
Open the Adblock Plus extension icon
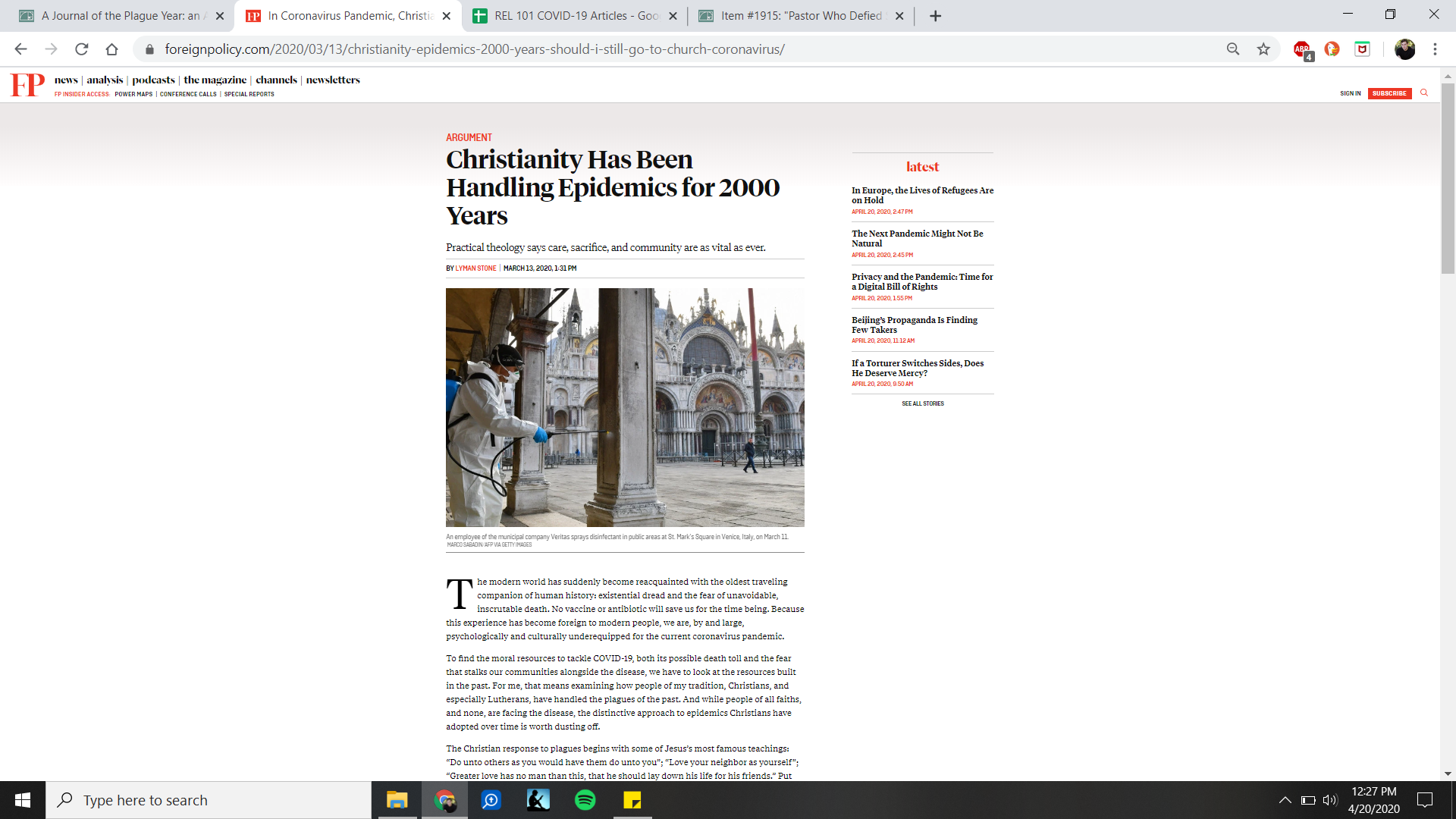[1302, 49]
